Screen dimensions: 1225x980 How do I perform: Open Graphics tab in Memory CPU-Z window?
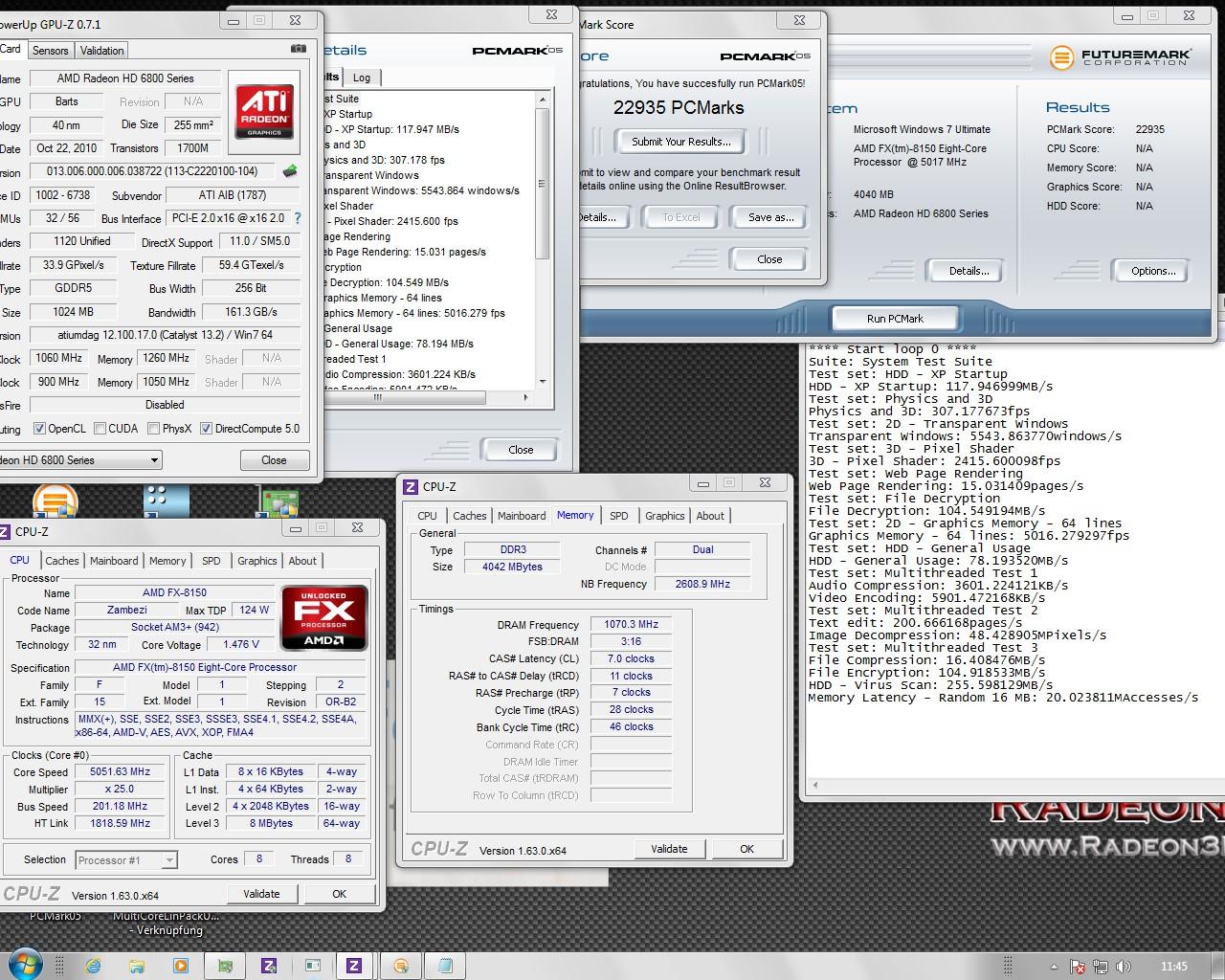click(x=665, y=516)
